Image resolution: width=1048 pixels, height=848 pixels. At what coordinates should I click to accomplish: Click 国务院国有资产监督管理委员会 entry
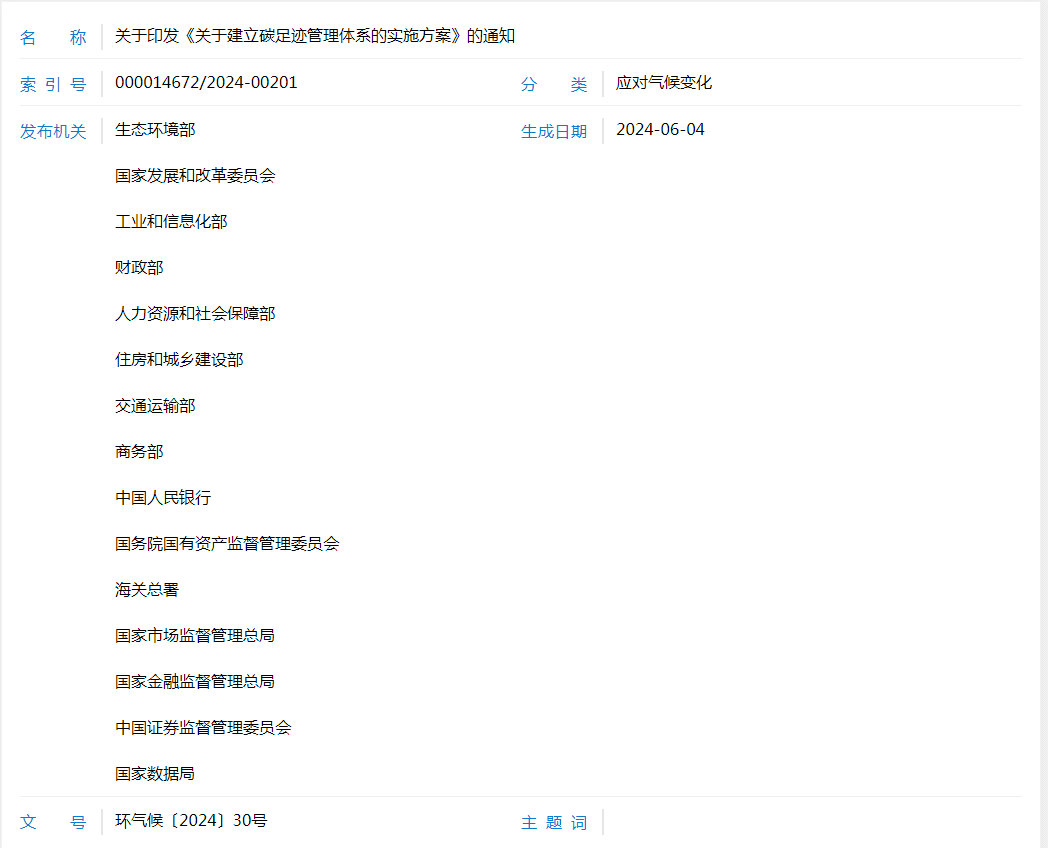[x=227, y=544]
